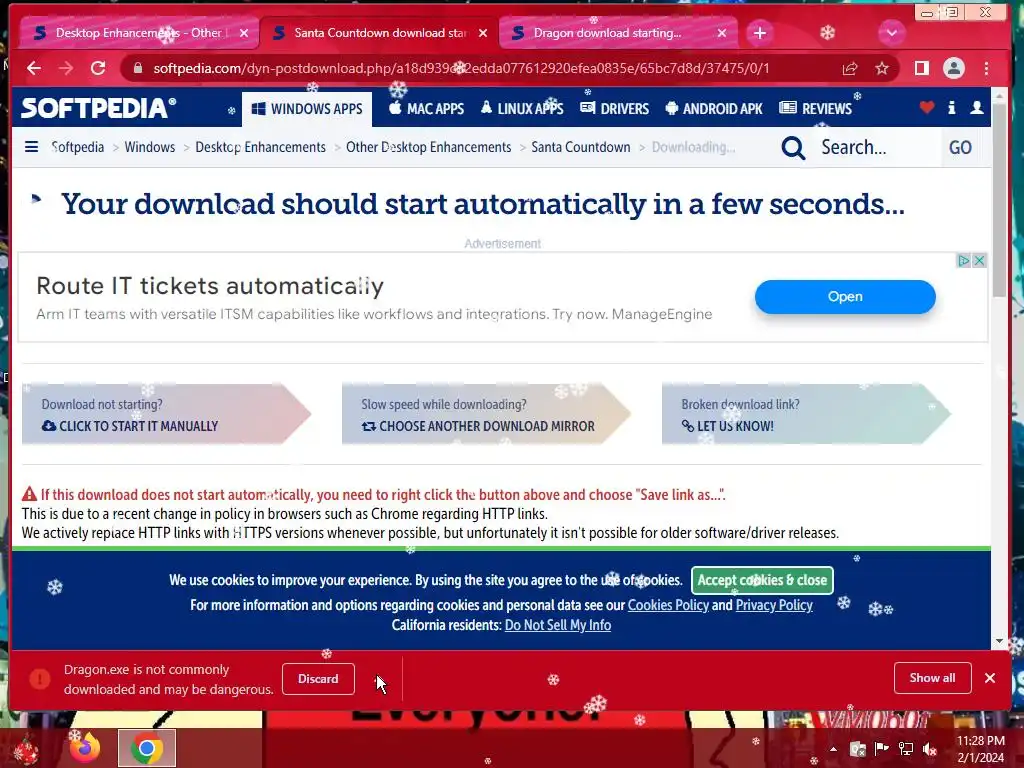Open the MAC APPS menu item
This screenshot has height=768, width=1024.
pos(426,108)
